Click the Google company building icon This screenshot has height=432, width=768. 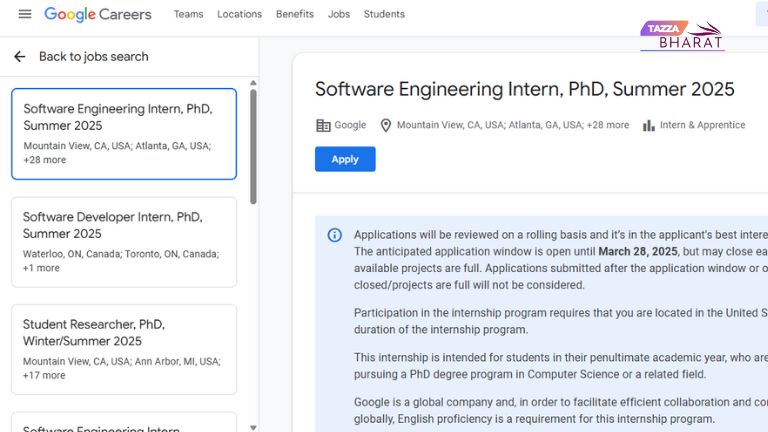(x=323, y=125)
